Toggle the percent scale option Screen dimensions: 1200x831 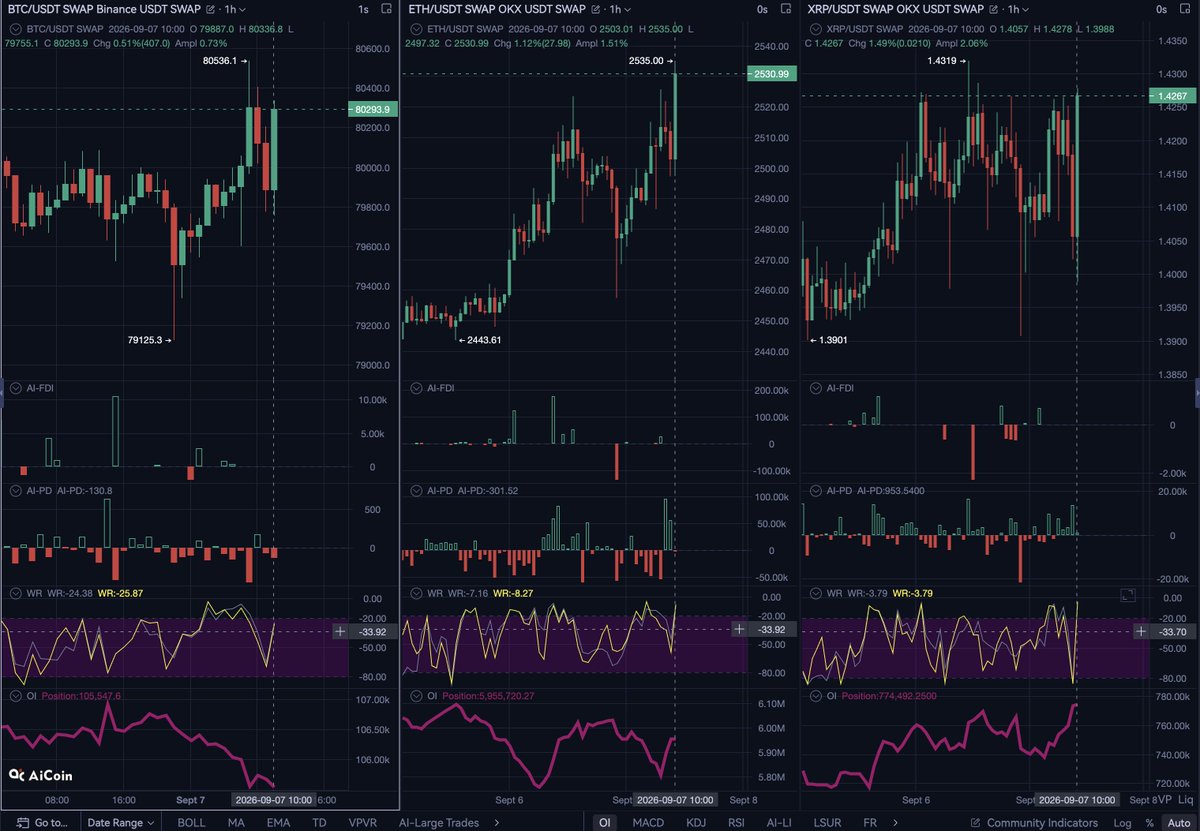[x=1149, y=823]
